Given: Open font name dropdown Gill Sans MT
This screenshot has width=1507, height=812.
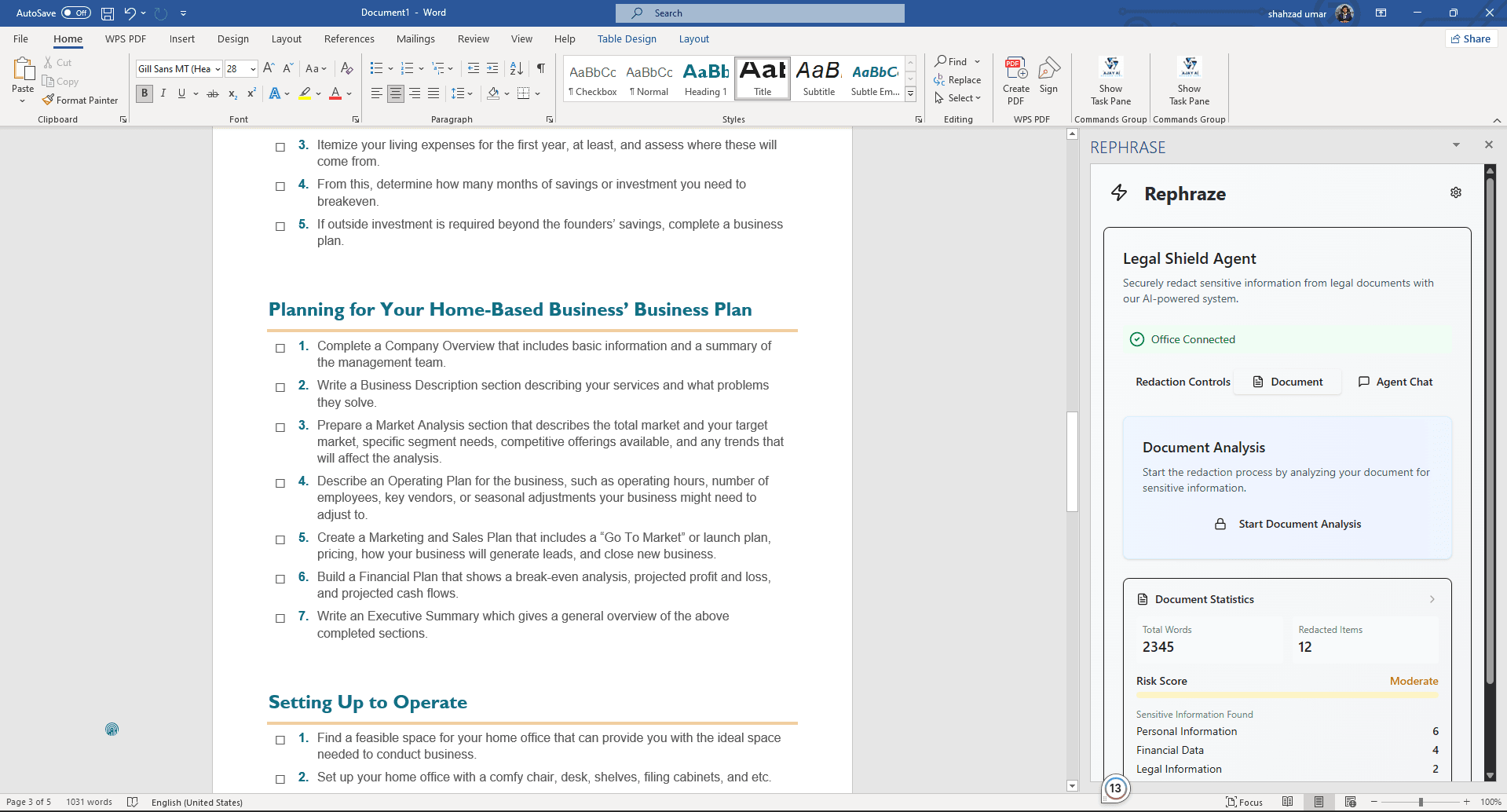Looking at the screenshot, I should (x=218, y=69).
